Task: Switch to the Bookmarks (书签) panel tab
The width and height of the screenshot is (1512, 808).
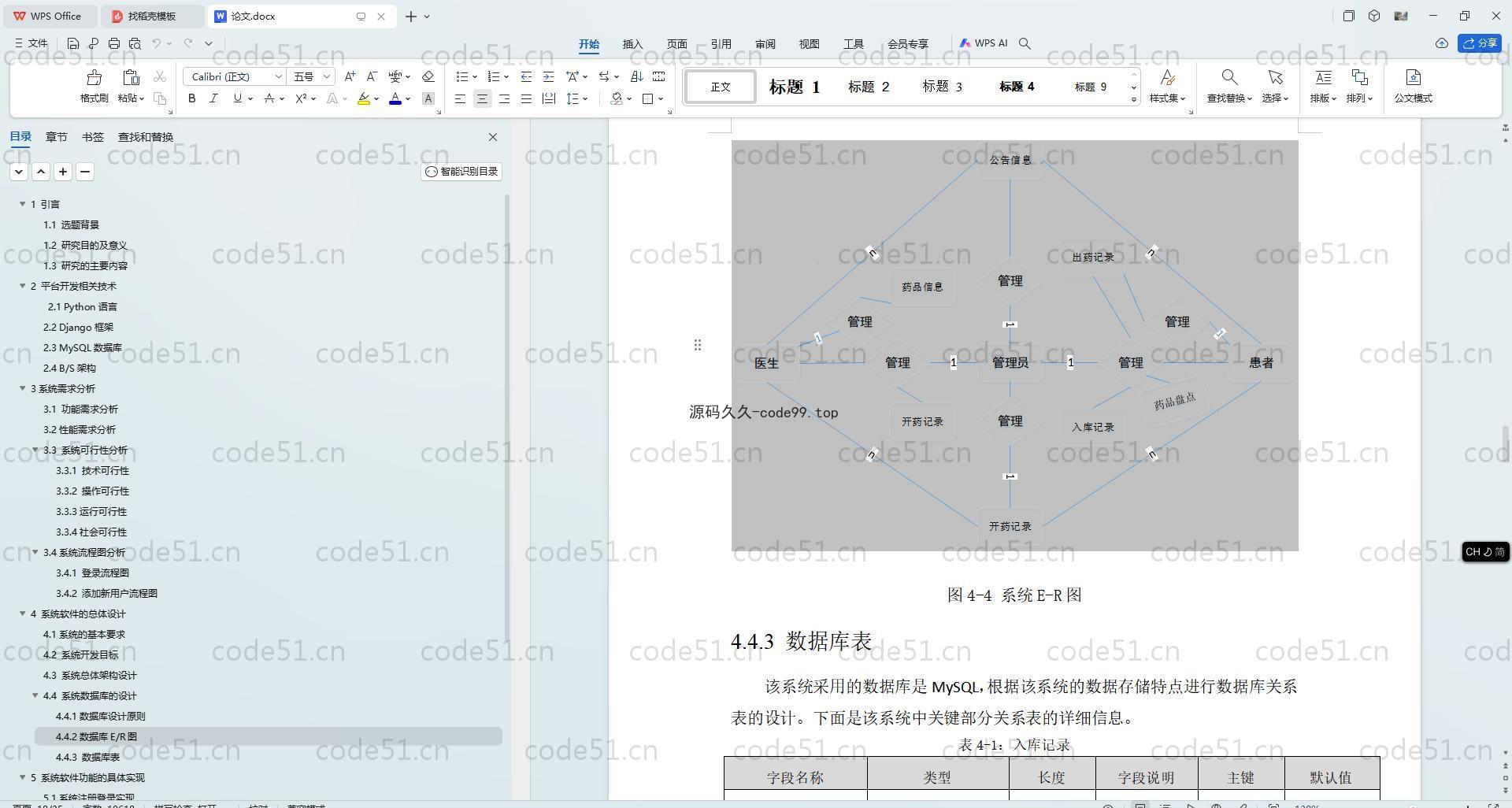Action: coord(92,137)
